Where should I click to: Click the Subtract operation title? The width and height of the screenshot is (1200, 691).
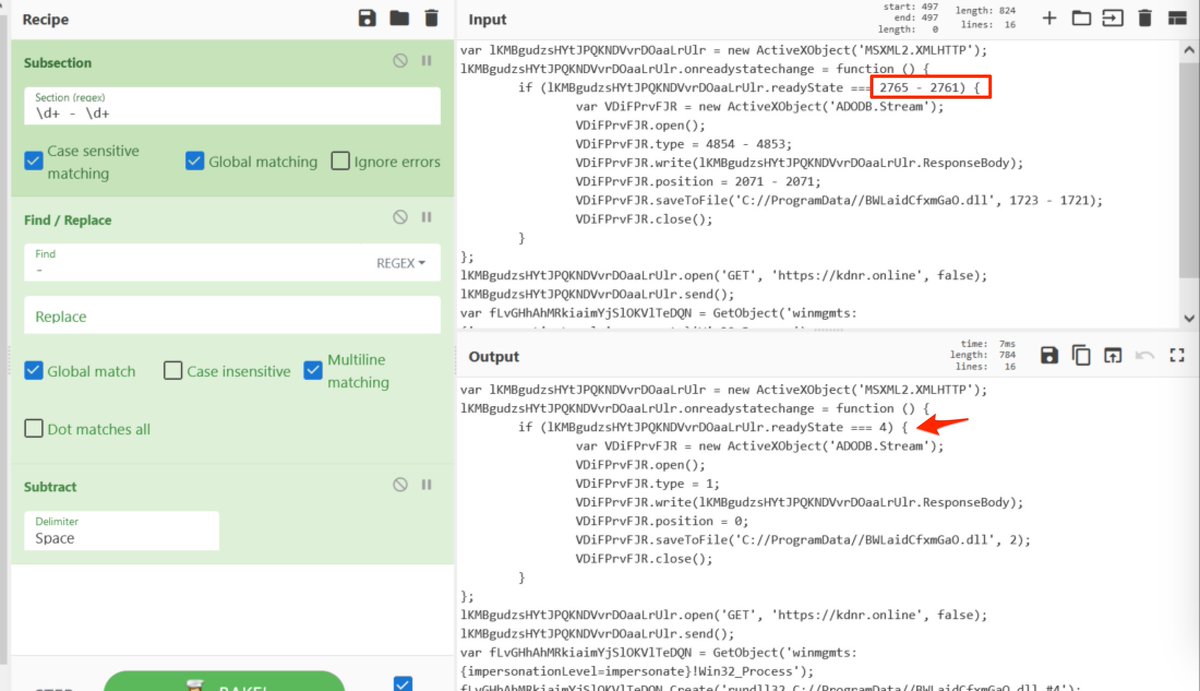50,486
